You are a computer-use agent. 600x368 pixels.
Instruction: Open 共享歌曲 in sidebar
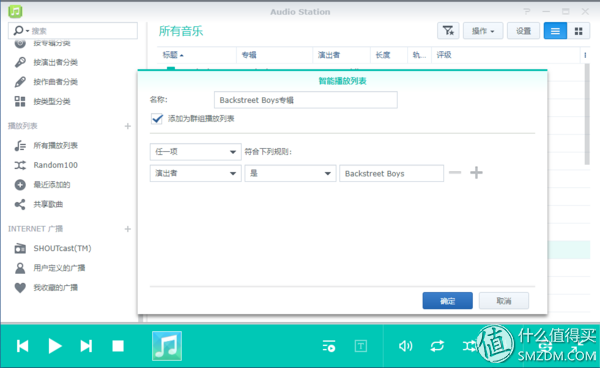(48, 204)
